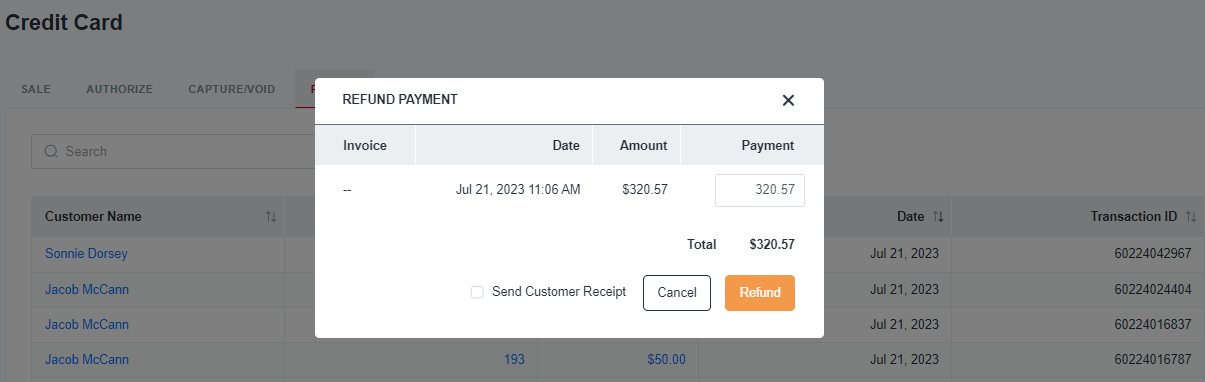
Task: Click the search magnifier icon
Action: click(x=51, y=152)
